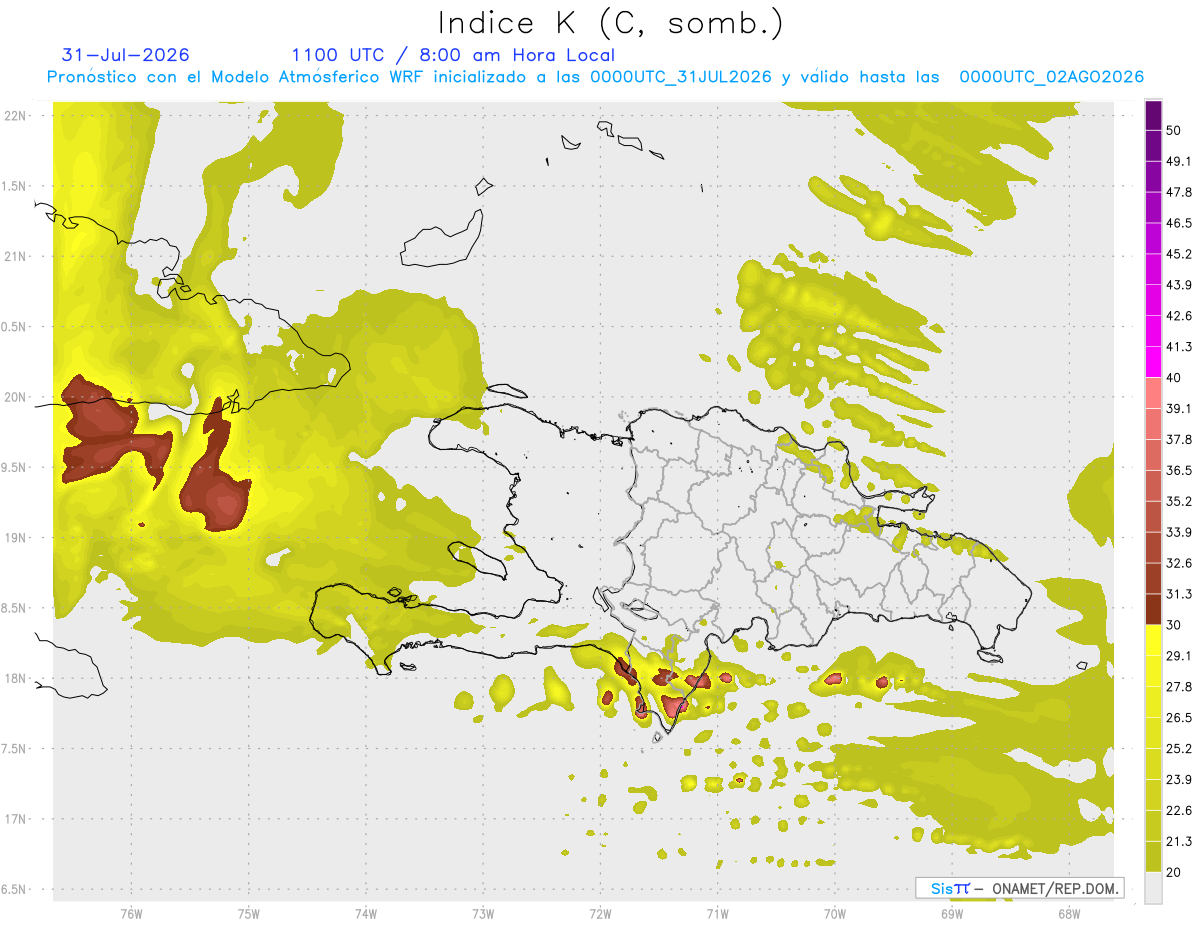Click the date text "31-Jul-2026"
The width and height of the screenshot is (1200, 927).
tap(126, 55)
